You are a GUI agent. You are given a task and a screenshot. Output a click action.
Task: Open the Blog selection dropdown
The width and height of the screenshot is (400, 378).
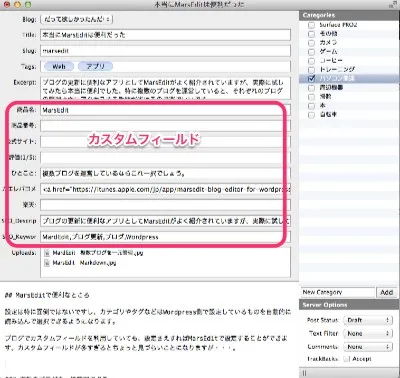pyautogui.click(x=77, y=19)
